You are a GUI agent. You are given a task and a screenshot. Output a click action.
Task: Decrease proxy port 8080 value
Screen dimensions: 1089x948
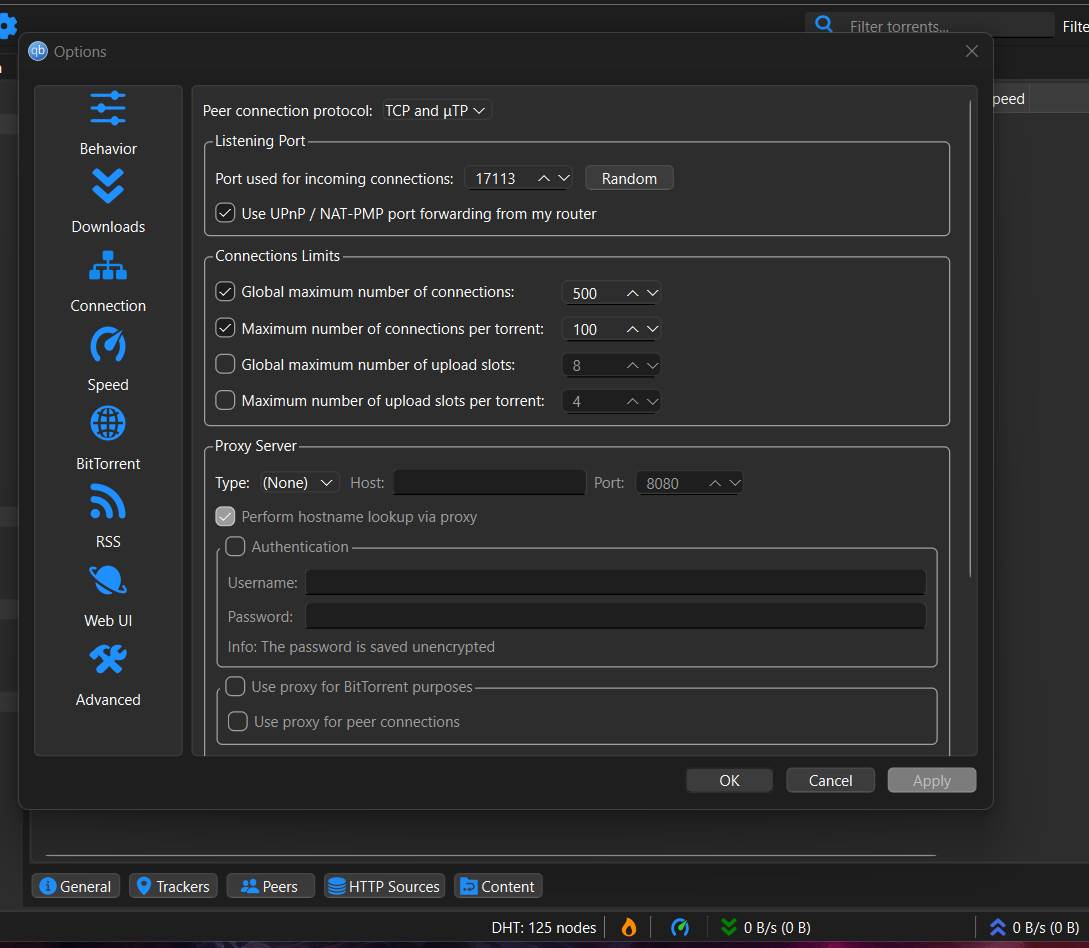click(x=735, y=483)
